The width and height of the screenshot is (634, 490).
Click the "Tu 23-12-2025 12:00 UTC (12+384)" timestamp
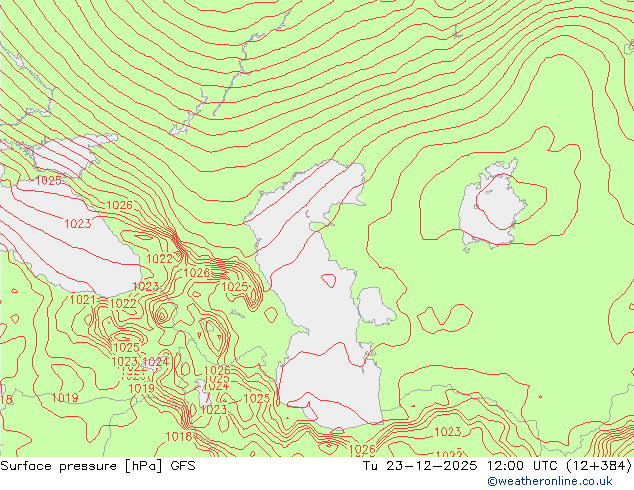click(x=497, y=466)
